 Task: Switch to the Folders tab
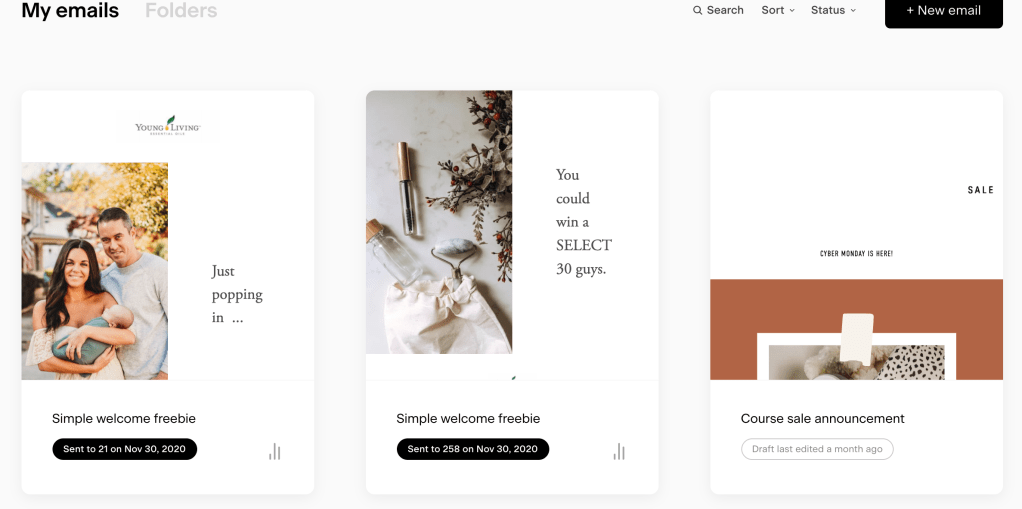(x=181, y=11)
